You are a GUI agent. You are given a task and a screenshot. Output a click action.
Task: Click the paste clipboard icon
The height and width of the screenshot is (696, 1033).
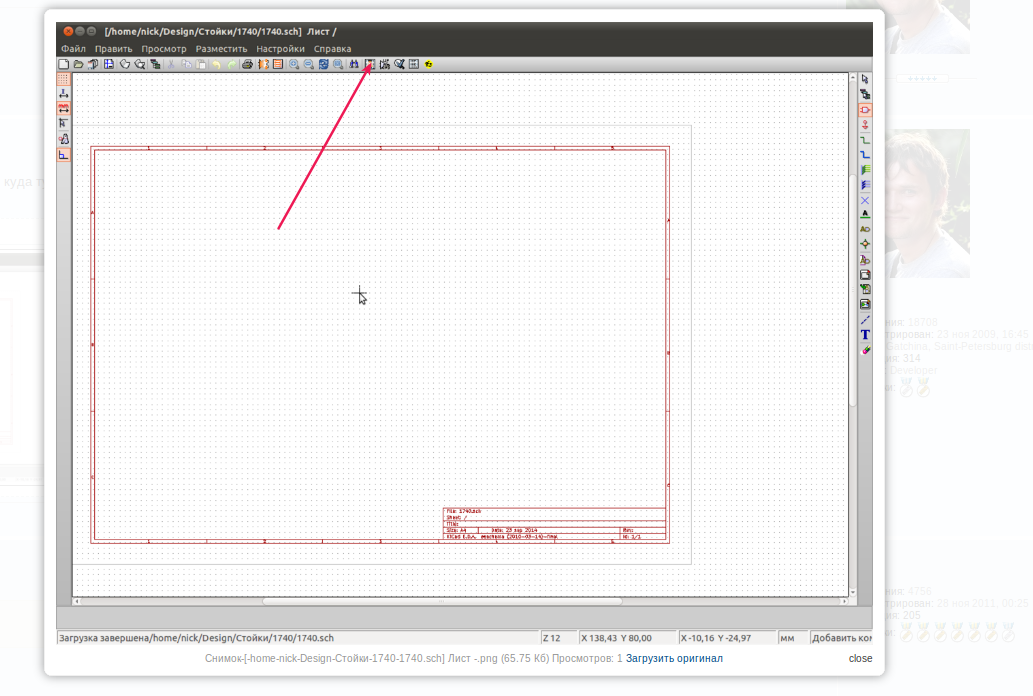pyautogui.click(x=201, y=64)
